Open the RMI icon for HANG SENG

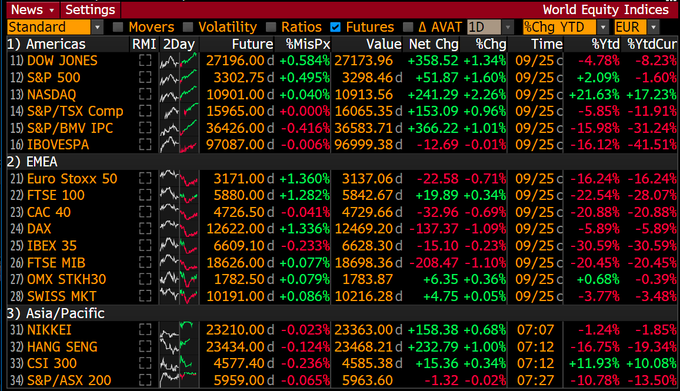click(x=145, y=347)
